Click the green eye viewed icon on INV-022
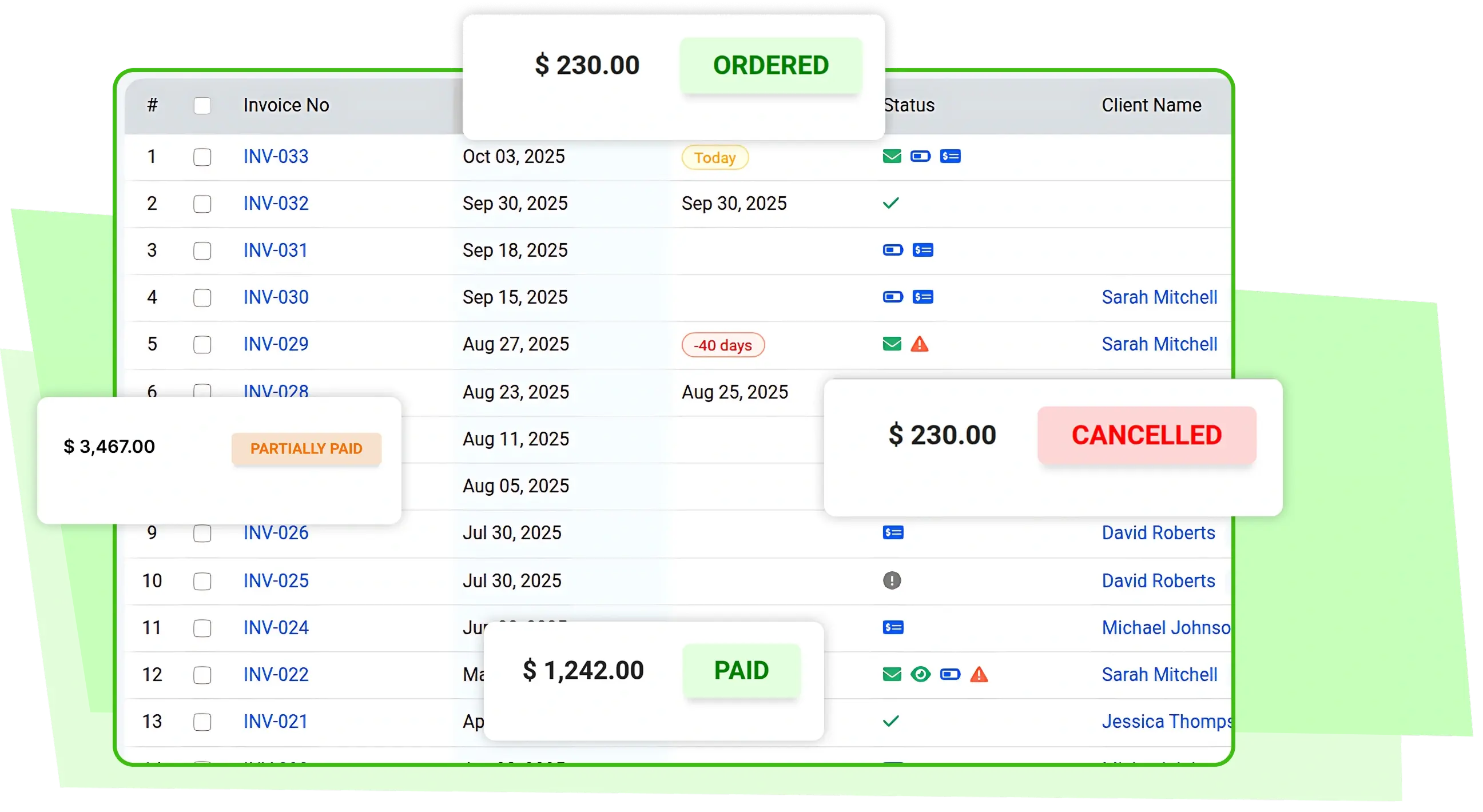 tap(921, 674)
